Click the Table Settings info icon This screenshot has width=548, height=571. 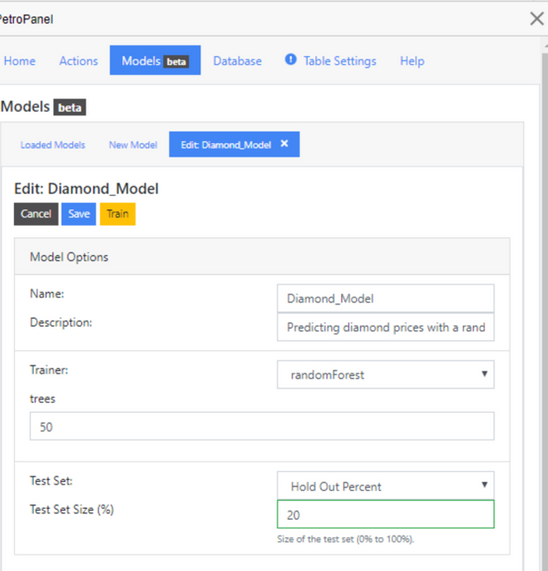click(291, 59)
